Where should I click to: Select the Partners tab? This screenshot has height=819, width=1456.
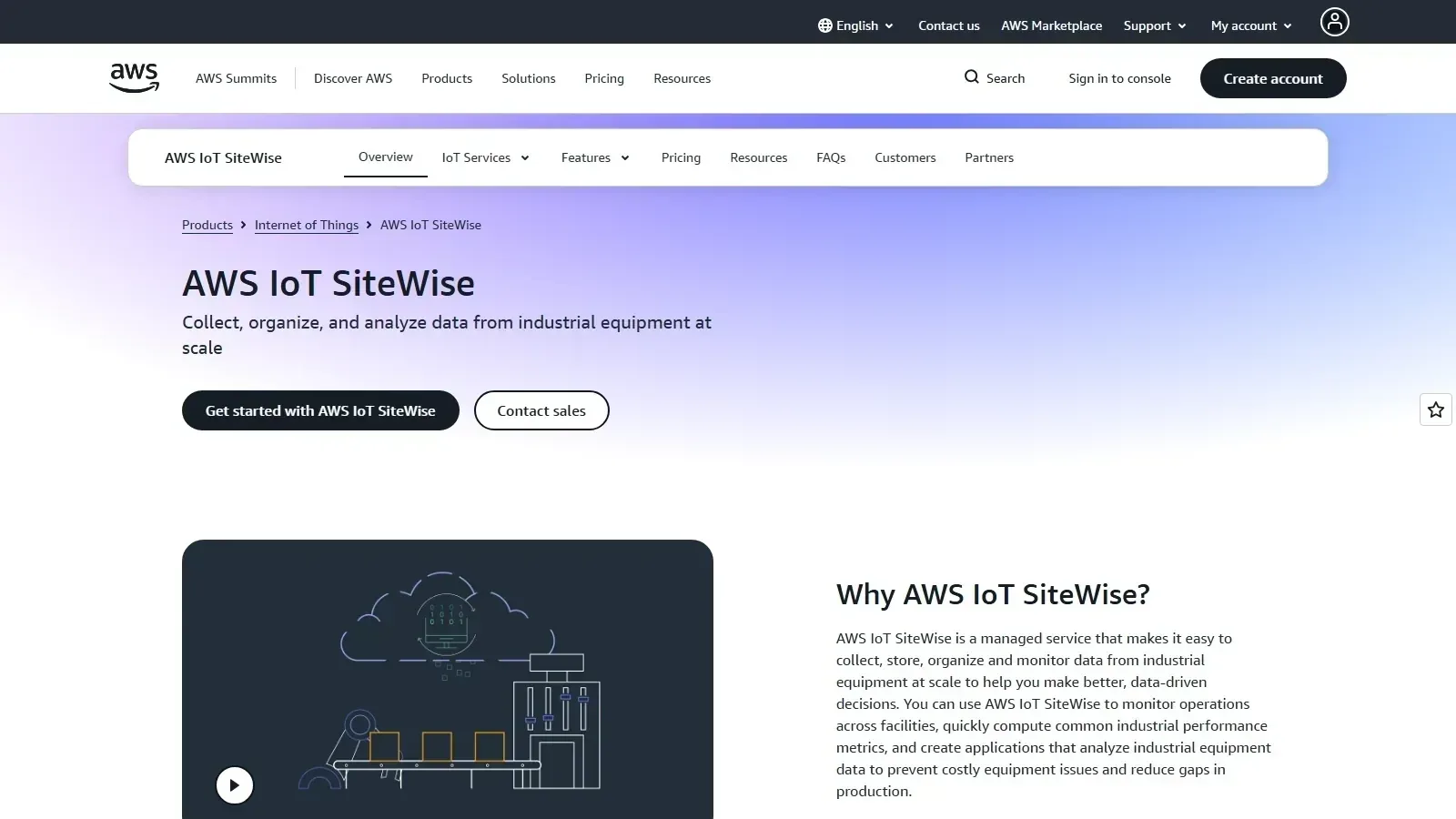pos(989,157)
